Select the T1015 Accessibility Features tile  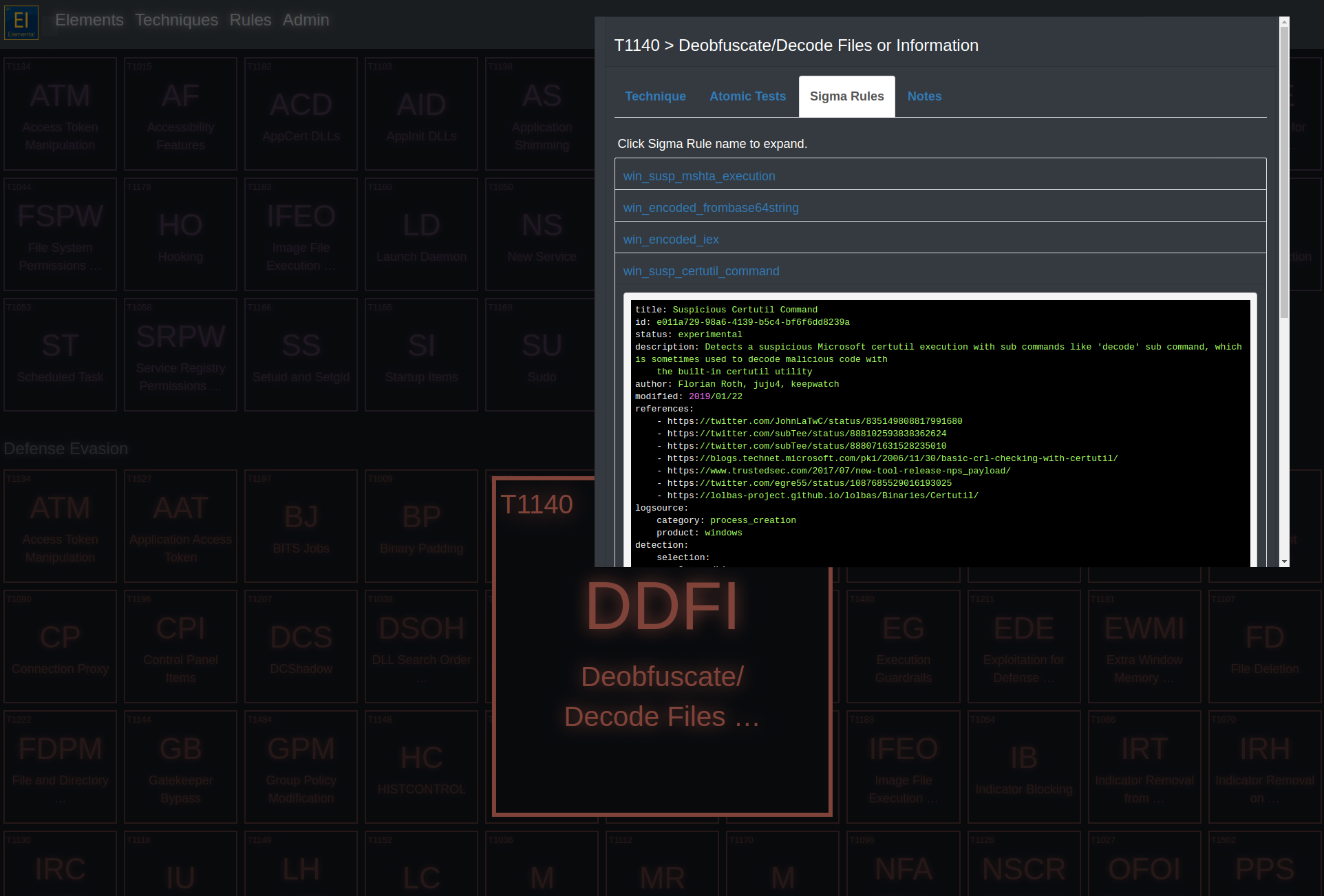click(180, 114)
